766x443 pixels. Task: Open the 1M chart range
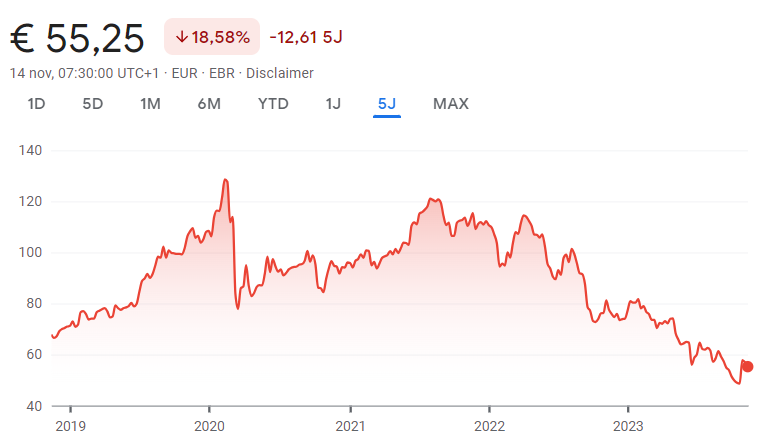pyautogui.click(x=150, y=104)
